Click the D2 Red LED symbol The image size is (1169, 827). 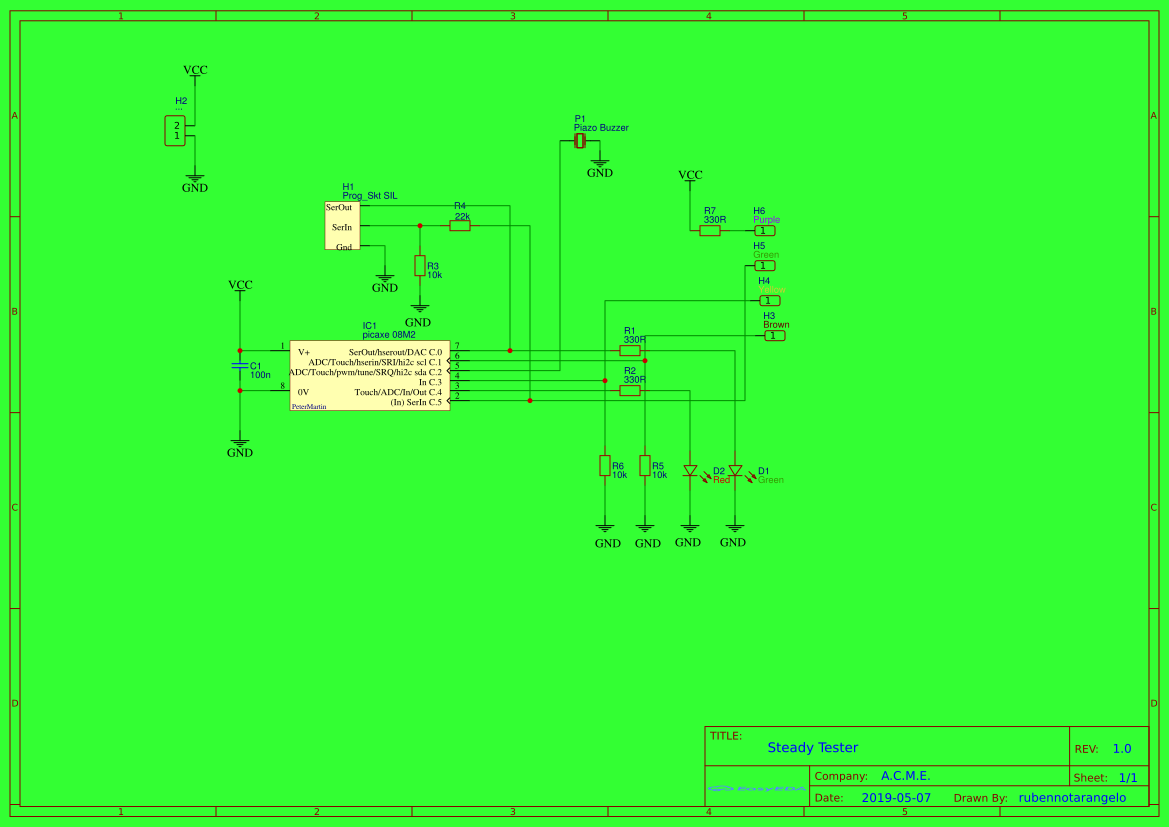[x=690, y=470]
